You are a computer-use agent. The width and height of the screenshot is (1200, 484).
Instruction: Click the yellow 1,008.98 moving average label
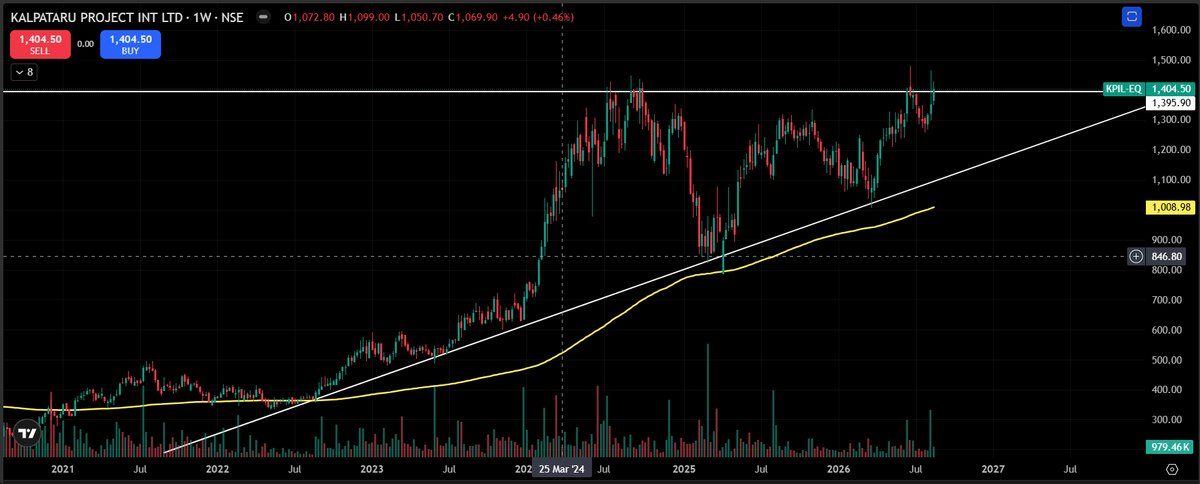[x=1170, y=207]
